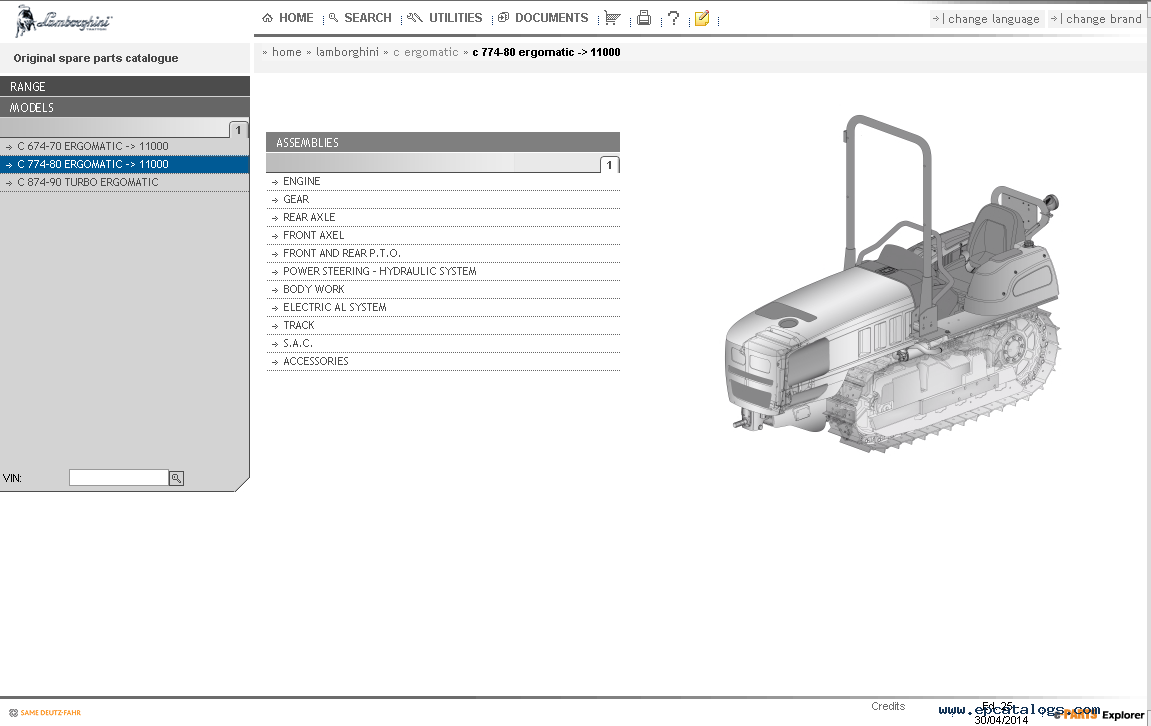The height and width of the screenshot is (726, 1151).
Task: Open the UTILITIES menu
Action: (x=445, y=18)
